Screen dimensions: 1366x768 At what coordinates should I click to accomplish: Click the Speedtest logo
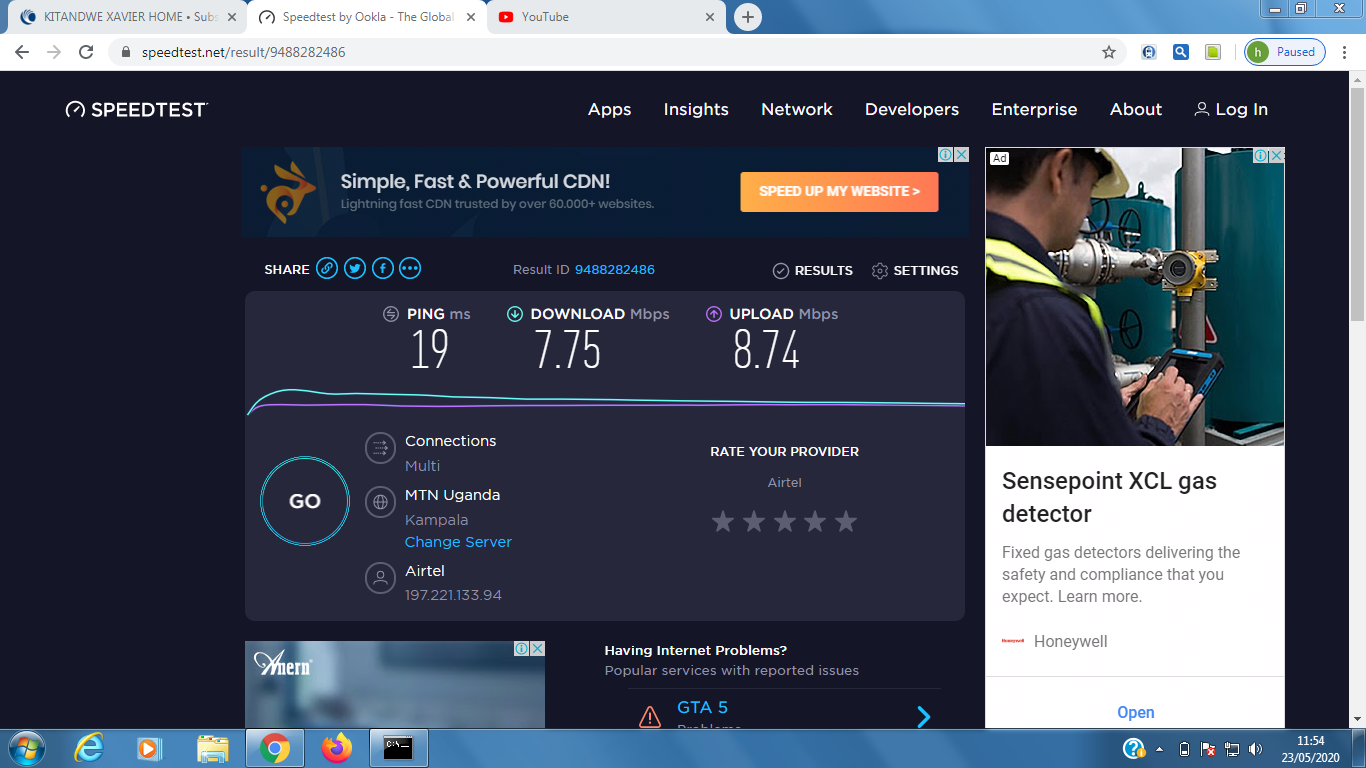(137, 110)
